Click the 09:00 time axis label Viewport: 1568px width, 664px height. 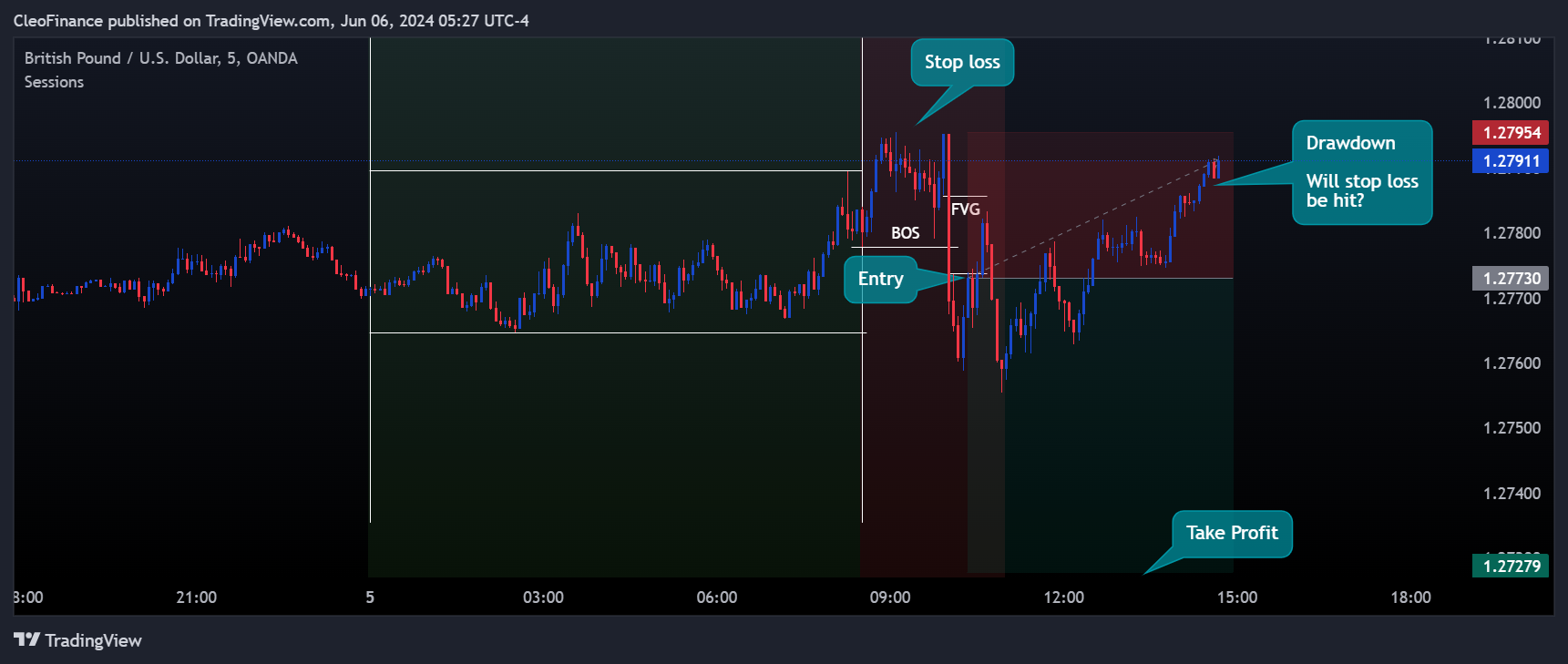point(890,598)
